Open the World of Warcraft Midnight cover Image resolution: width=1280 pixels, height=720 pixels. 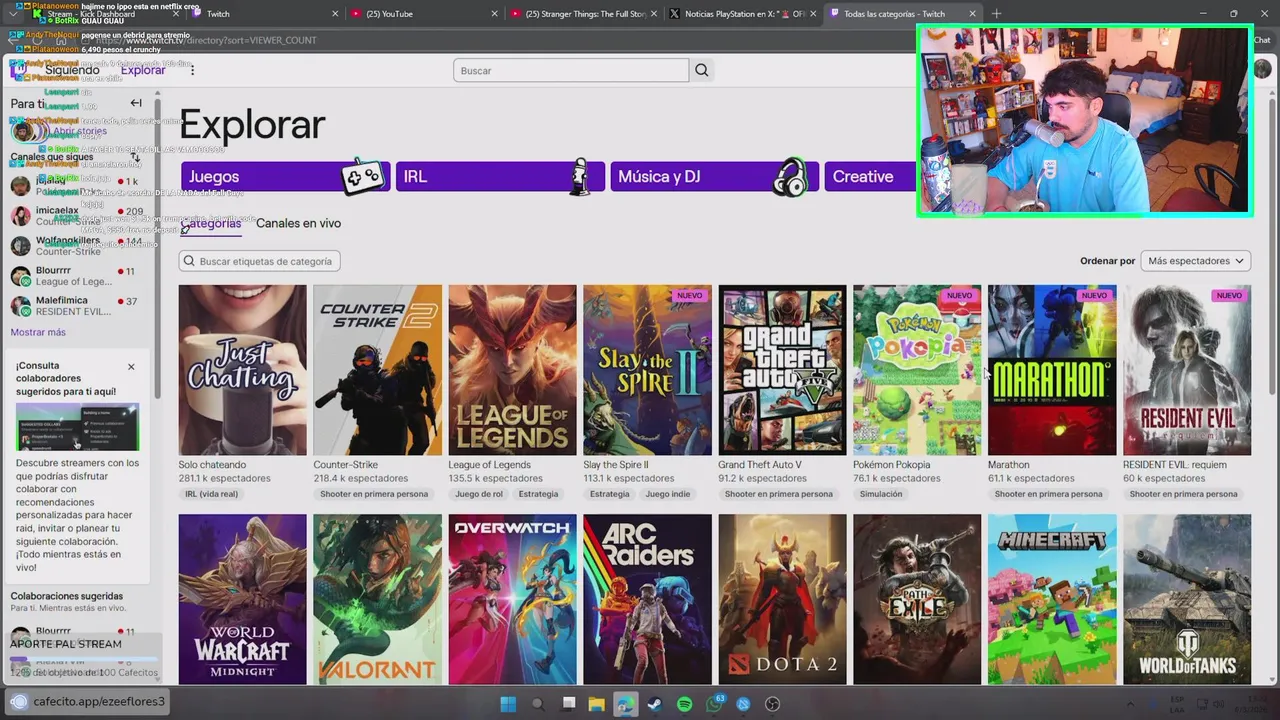[243, 599]
